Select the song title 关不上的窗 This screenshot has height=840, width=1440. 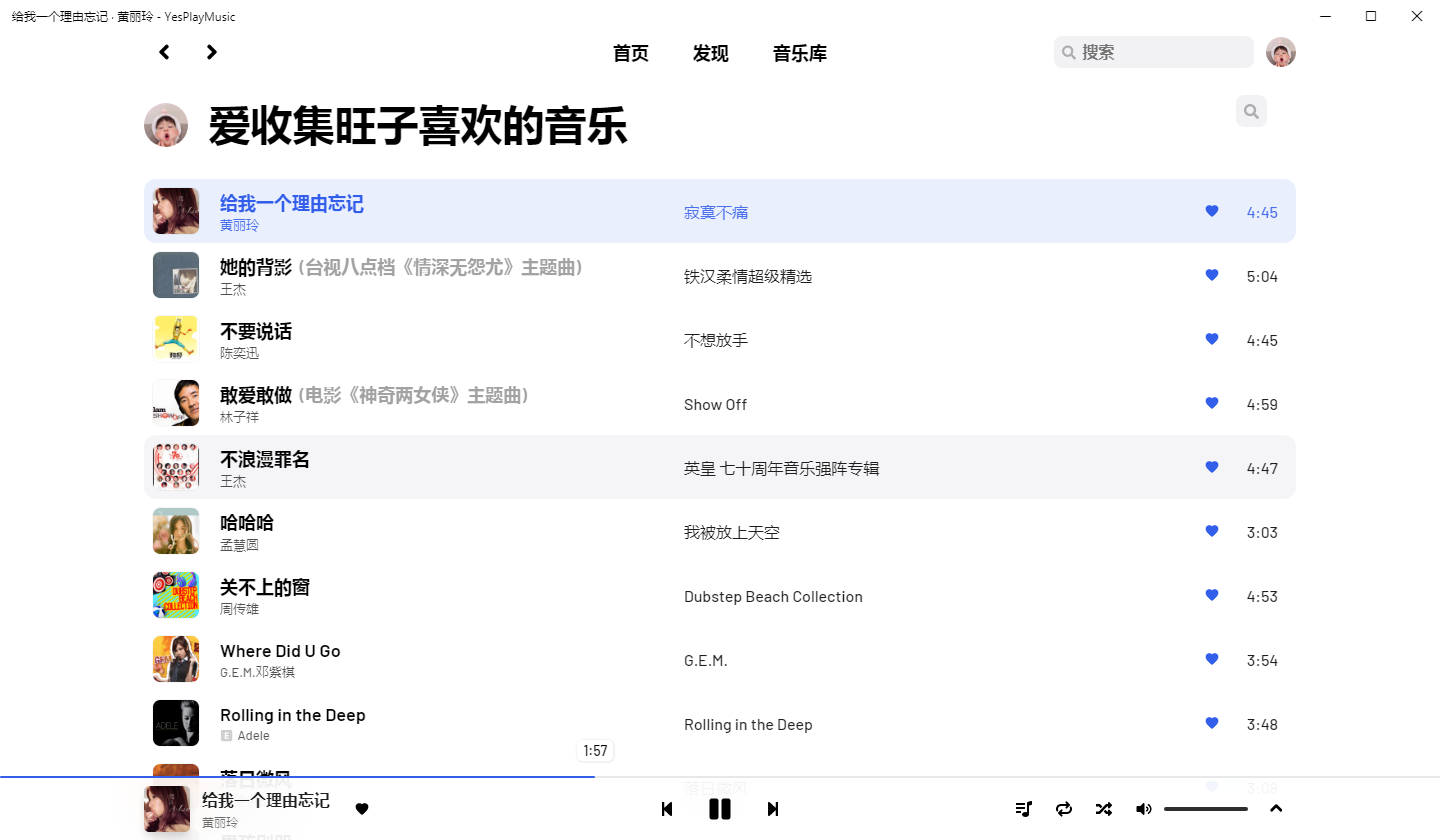point(265,587)
